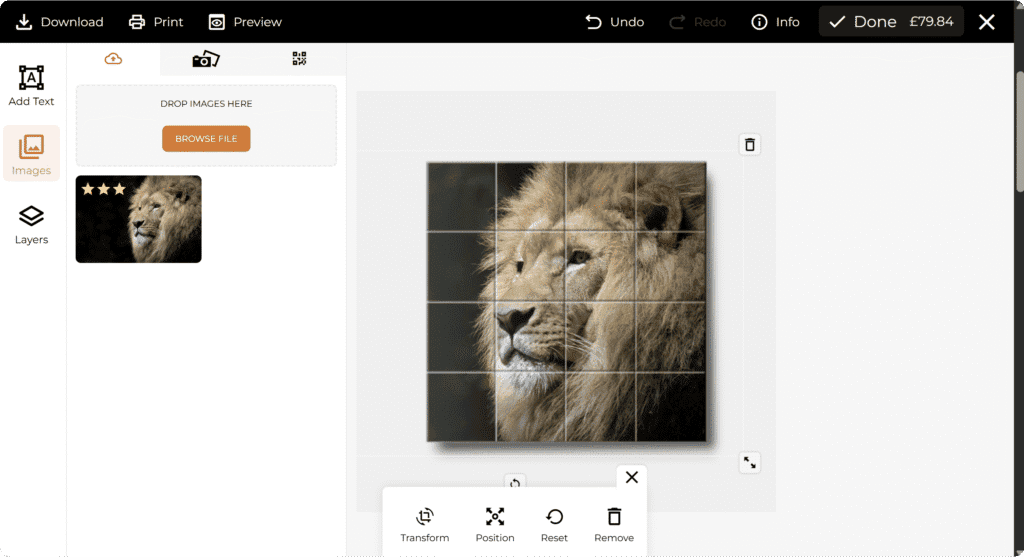Click the Browse File button
The width and height of the screenshot is (1024, 560).
click(x=206, y=139)
